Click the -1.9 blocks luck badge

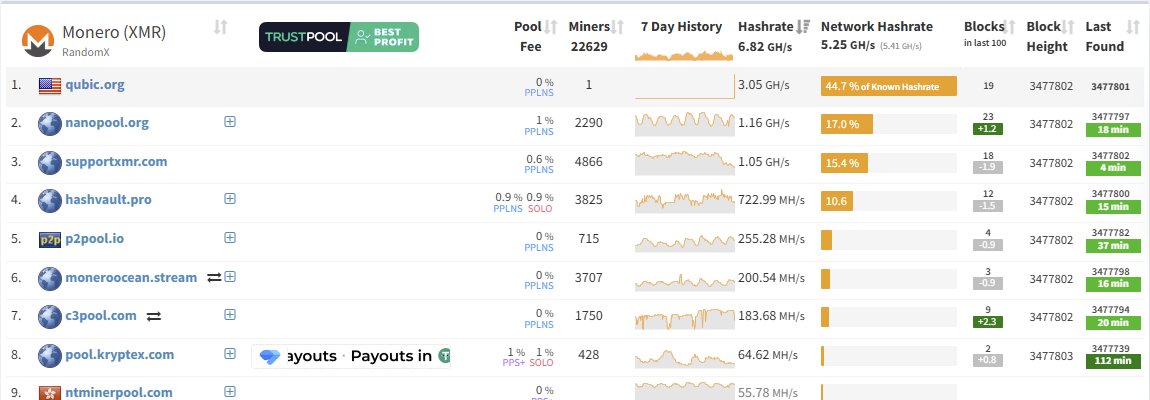pyautogui.click(x=988, y=167)
